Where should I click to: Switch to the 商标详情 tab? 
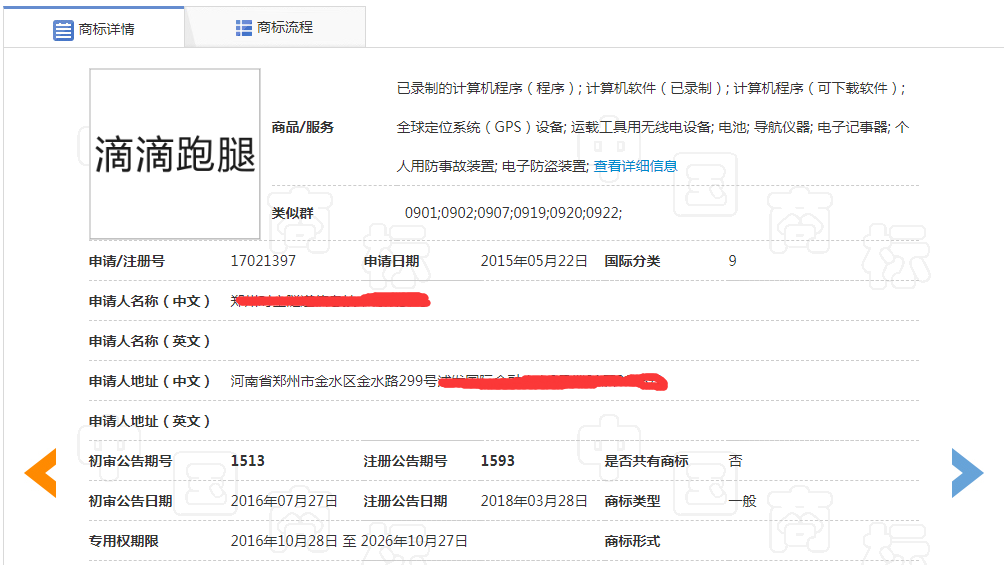(94, 28)
